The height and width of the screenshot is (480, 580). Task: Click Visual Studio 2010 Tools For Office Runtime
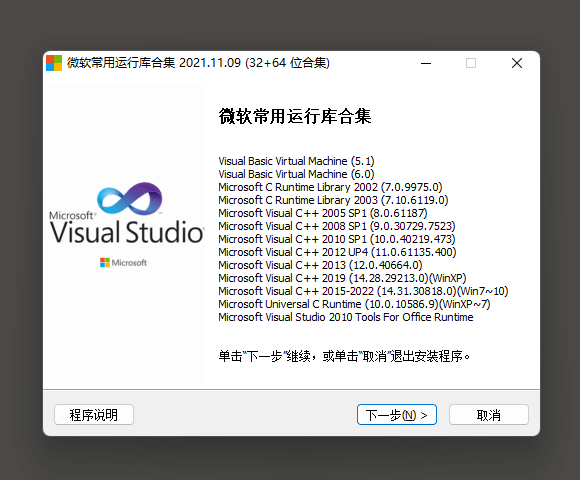point(346,317)
